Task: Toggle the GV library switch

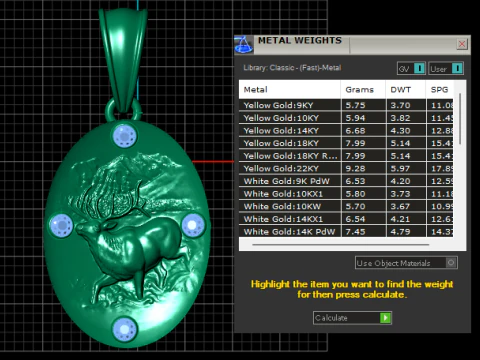Action: point(411,69)
